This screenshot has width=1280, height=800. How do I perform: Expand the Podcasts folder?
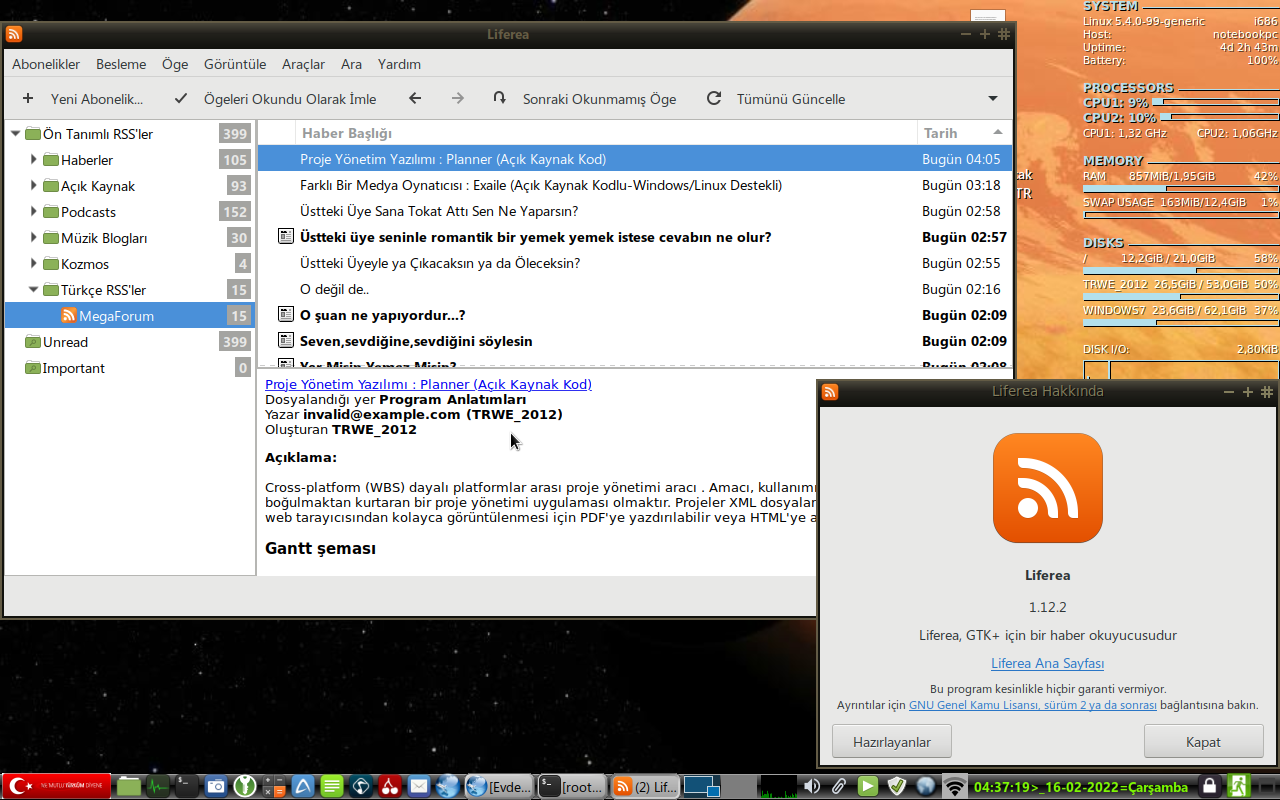[x=33, y=212]
